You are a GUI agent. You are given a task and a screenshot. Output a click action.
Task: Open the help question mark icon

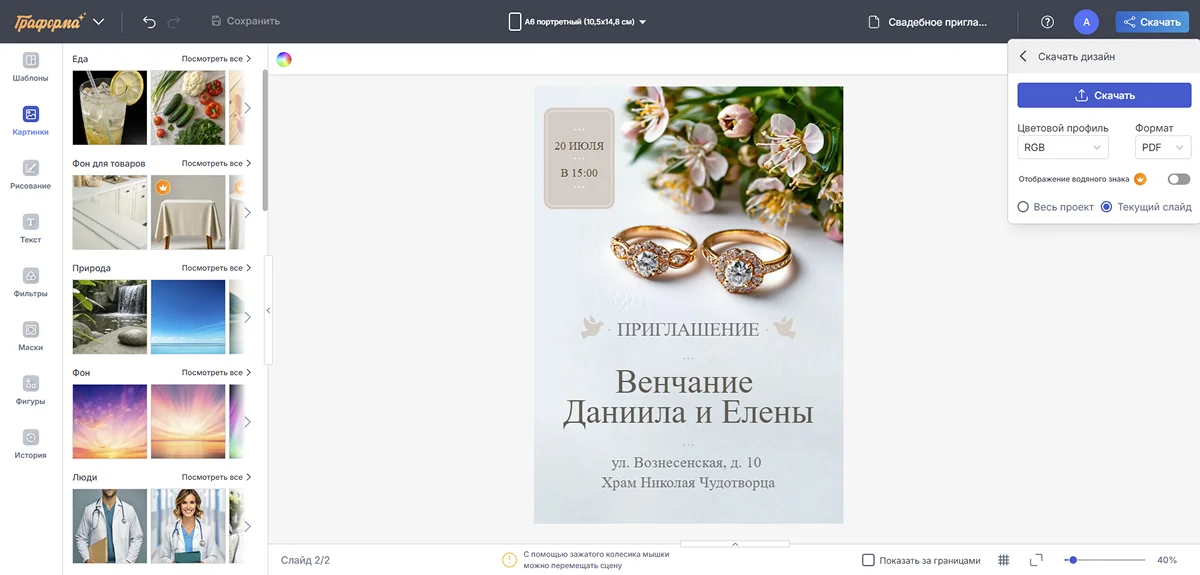[1048, 21]
